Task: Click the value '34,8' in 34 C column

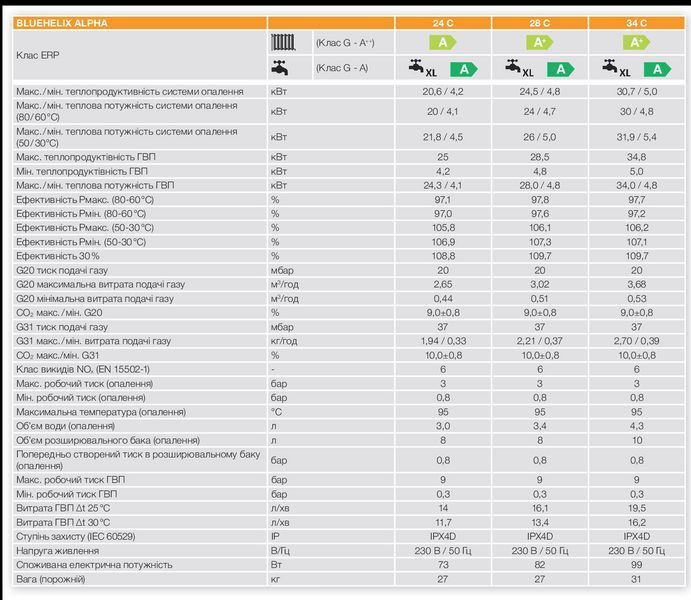Action: [636, 157]
